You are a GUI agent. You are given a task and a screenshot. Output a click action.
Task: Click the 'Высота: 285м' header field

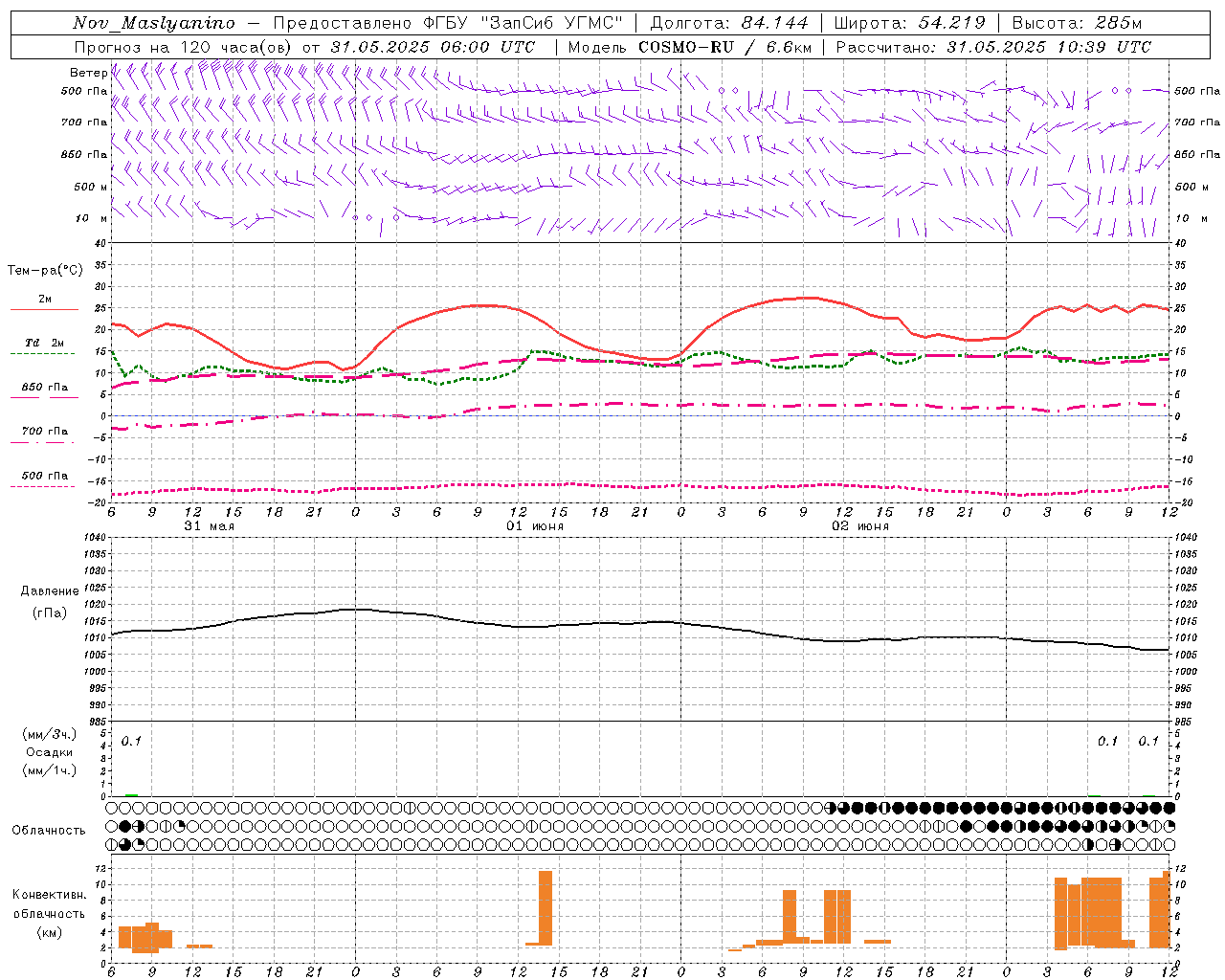(x=1077, y=23)
